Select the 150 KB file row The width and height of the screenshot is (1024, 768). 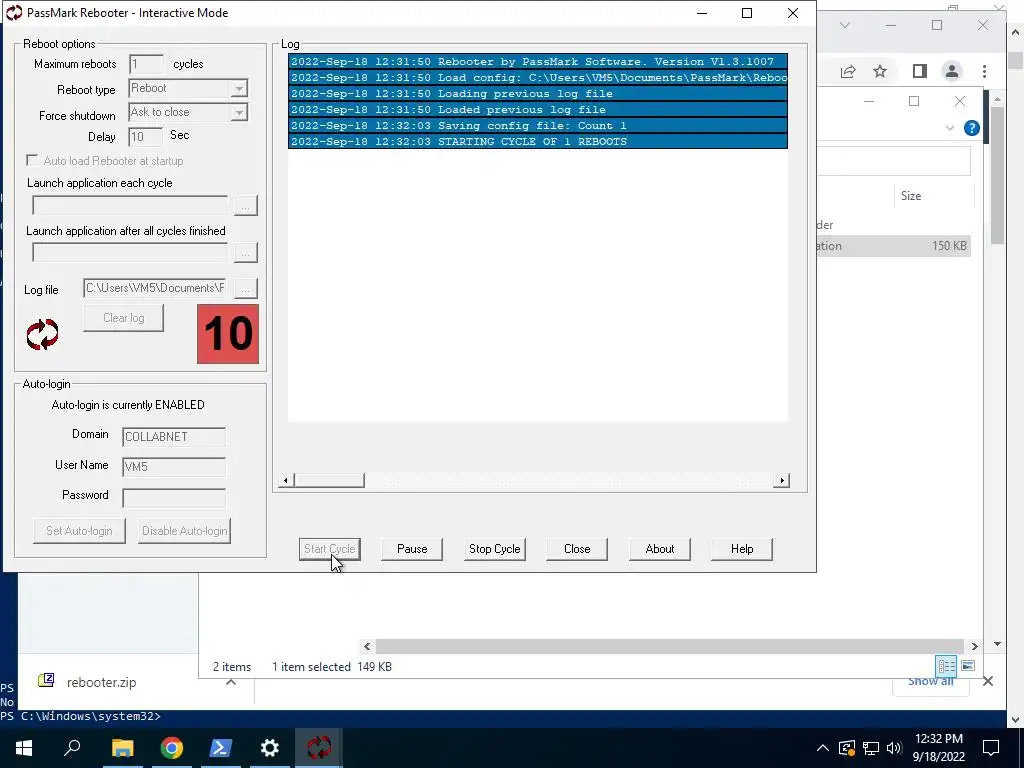[893, 246]
